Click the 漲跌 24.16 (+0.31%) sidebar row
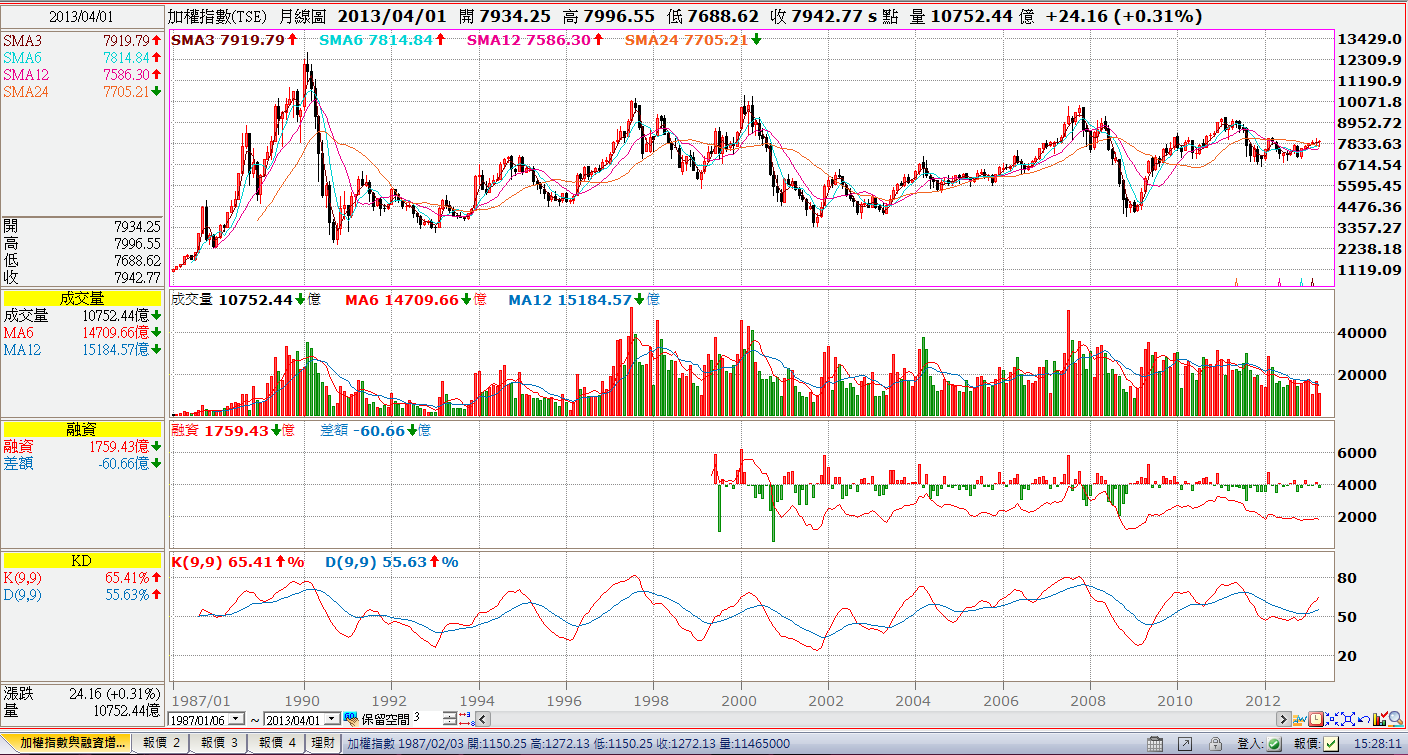The image size is (1408, 755). [82, 693]
